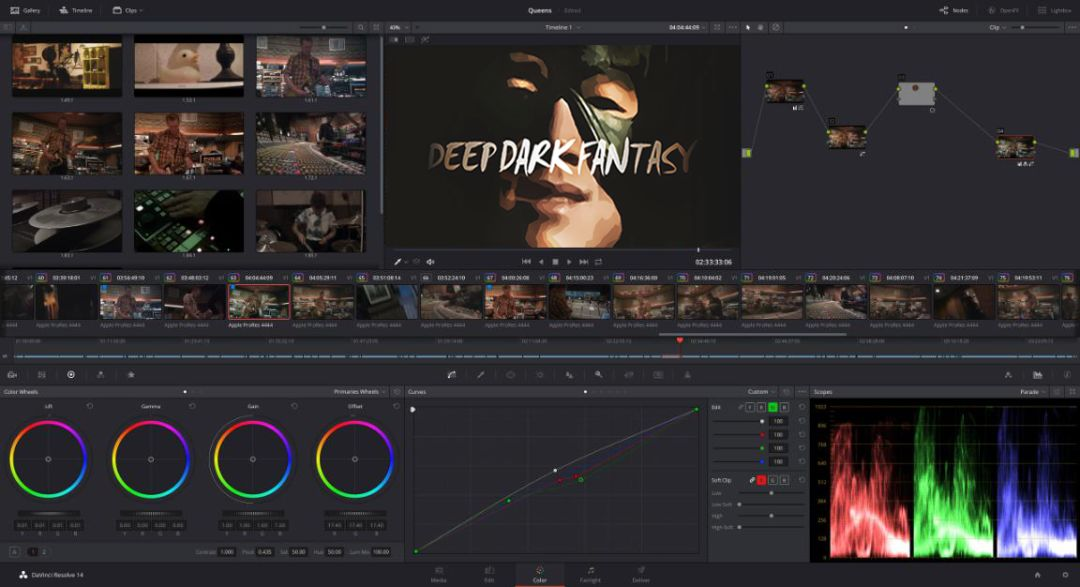Toggle the Gallery panel button
Image resolution: width=1080 pixels, height=587 pixels.
tap(25, 10)
